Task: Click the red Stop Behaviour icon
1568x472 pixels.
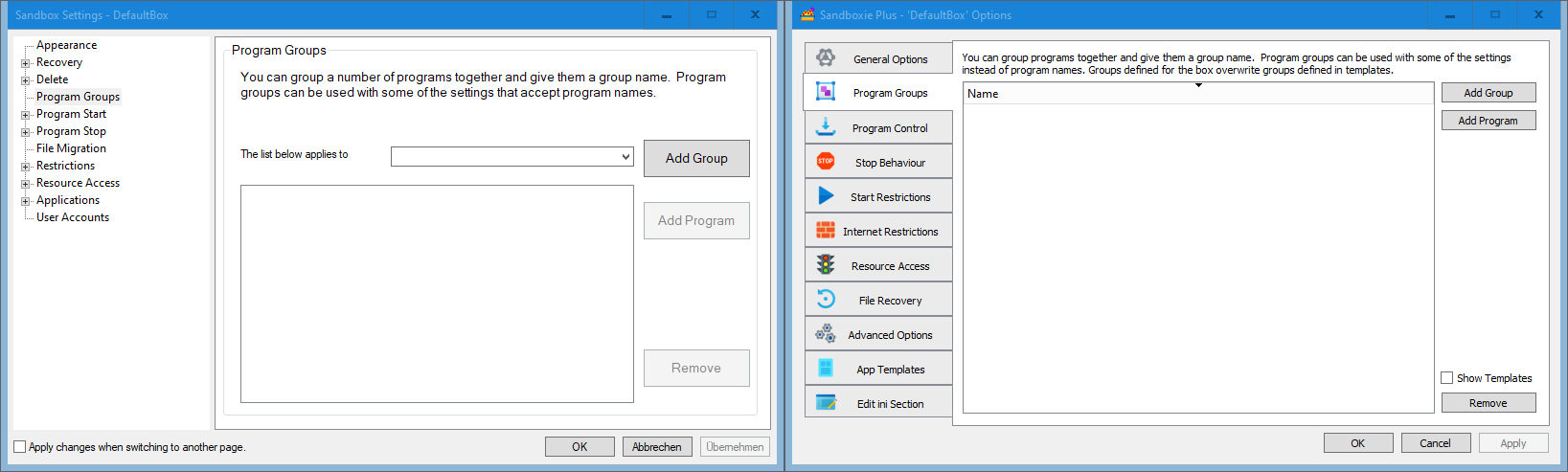Action: coord(826,162)
